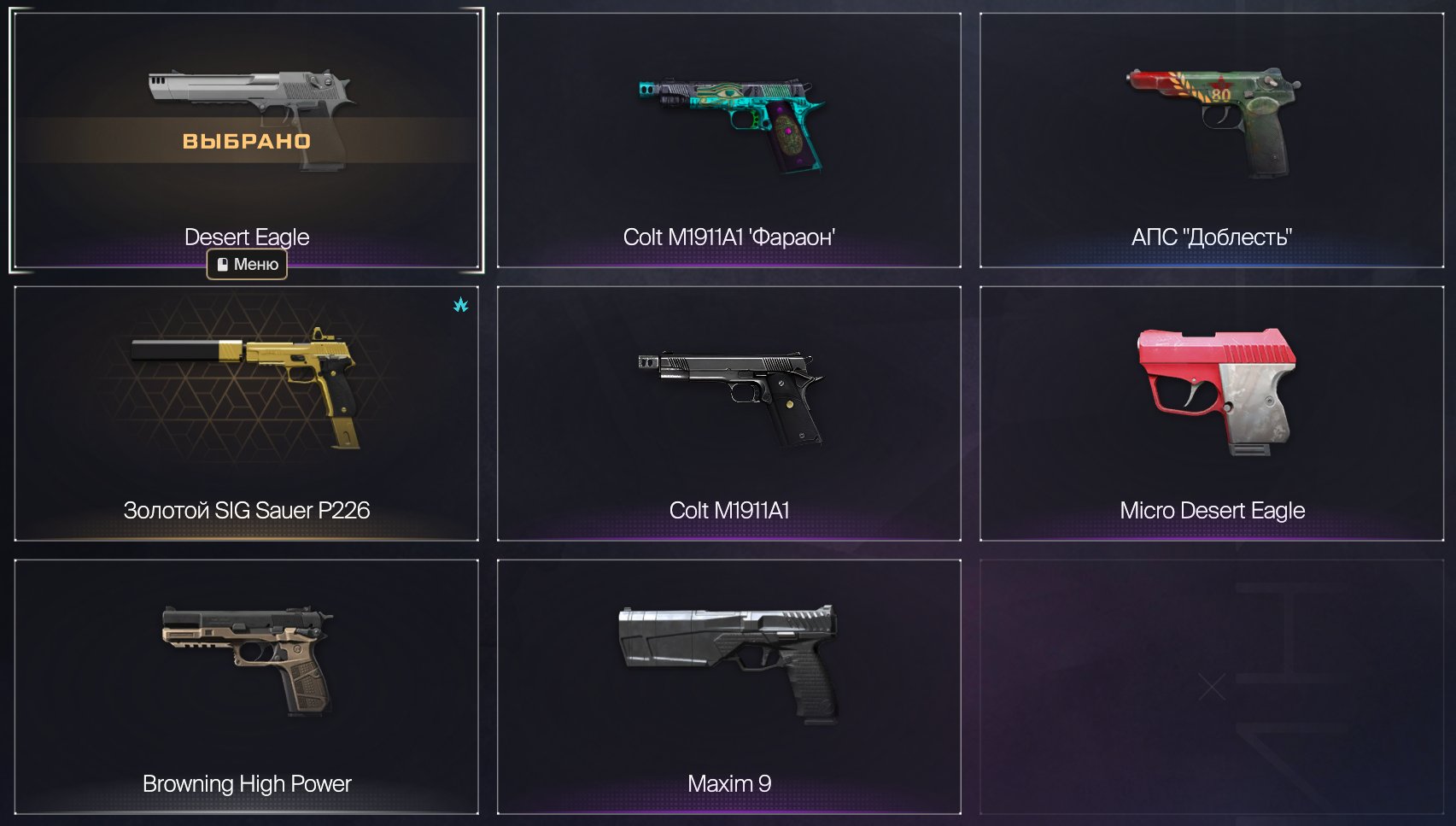Click the tan Browning High Power pistol image

[248, 661]
